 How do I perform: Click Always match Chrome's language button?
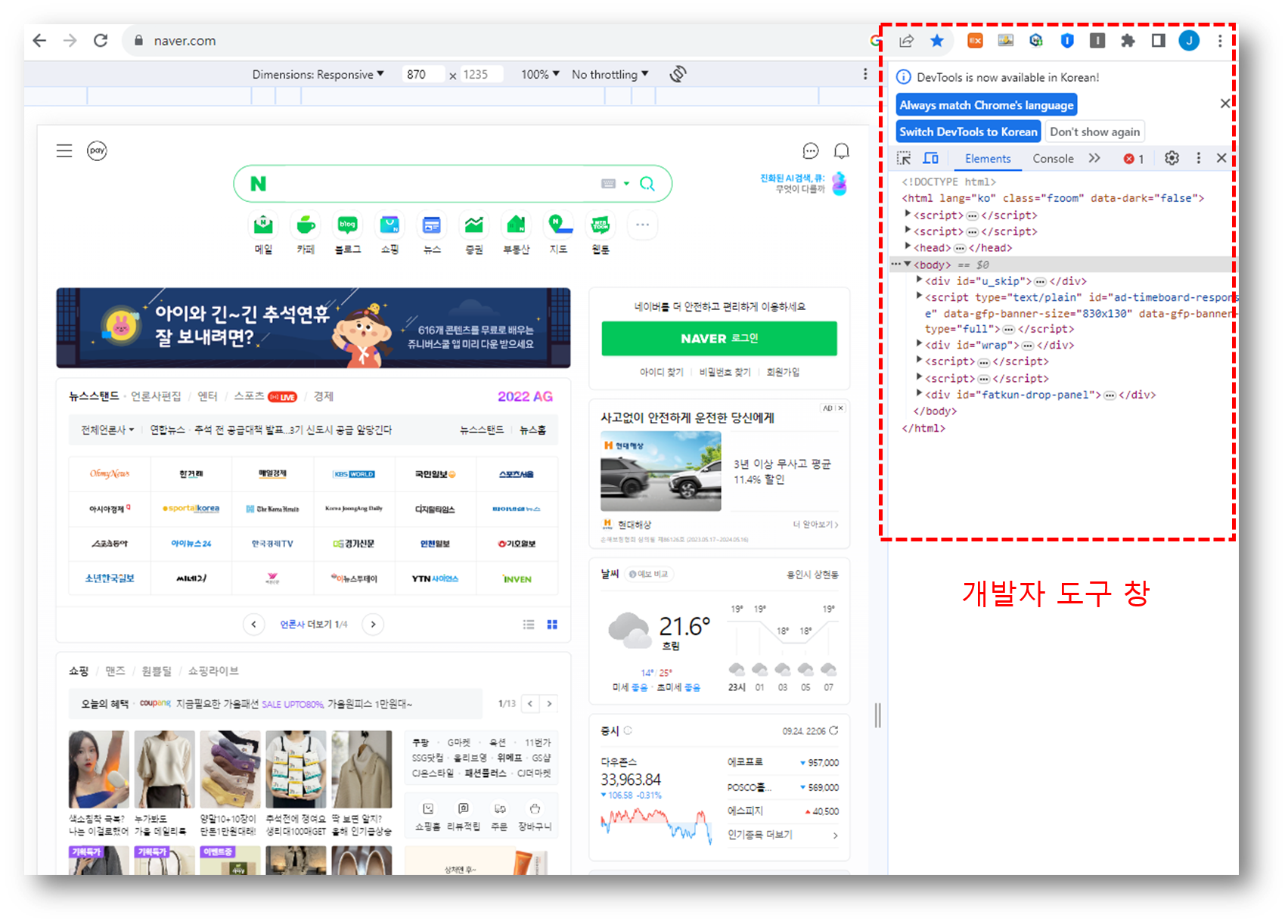click(986, 105)
